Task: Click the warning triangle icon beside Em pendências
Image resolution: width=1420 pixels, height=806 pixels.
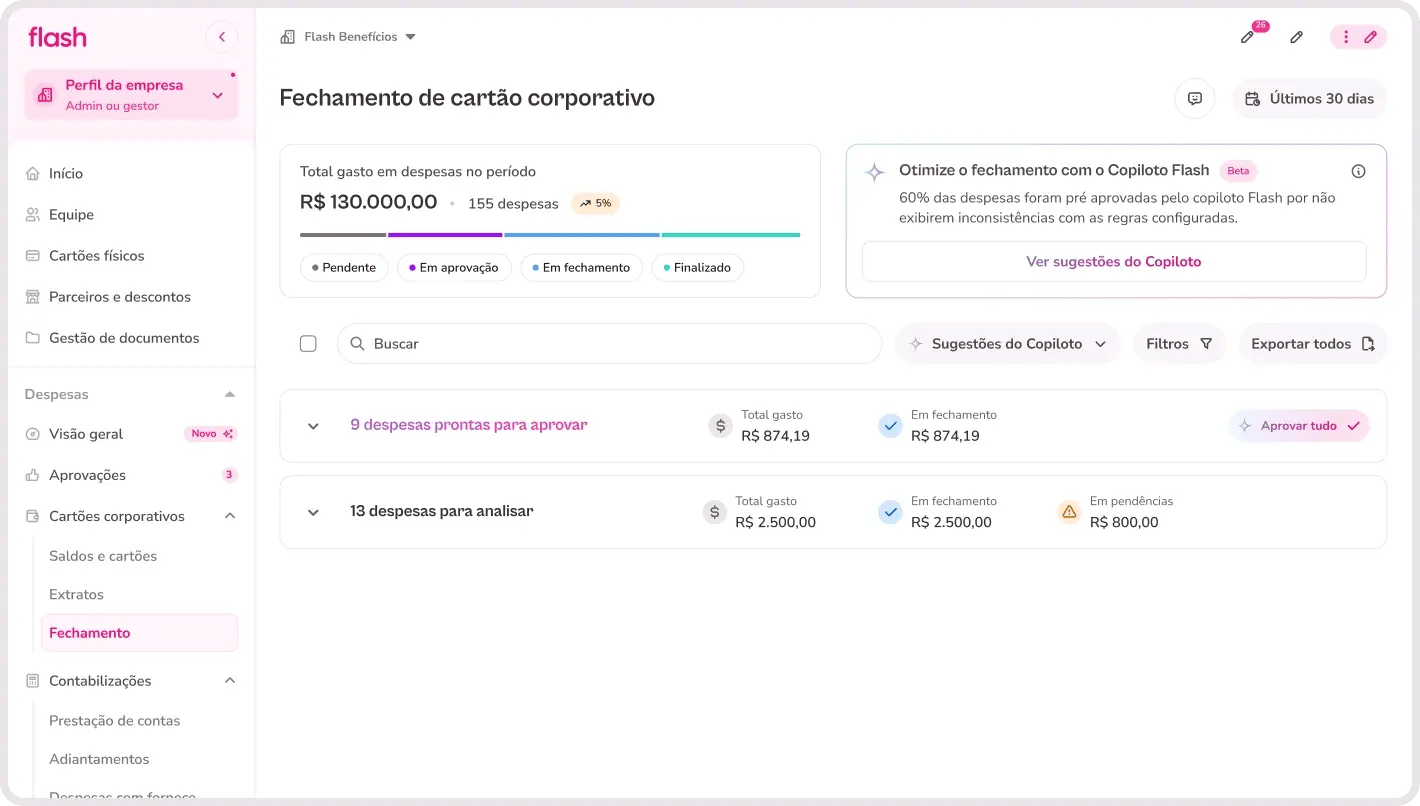Action: pos(1069,512)
